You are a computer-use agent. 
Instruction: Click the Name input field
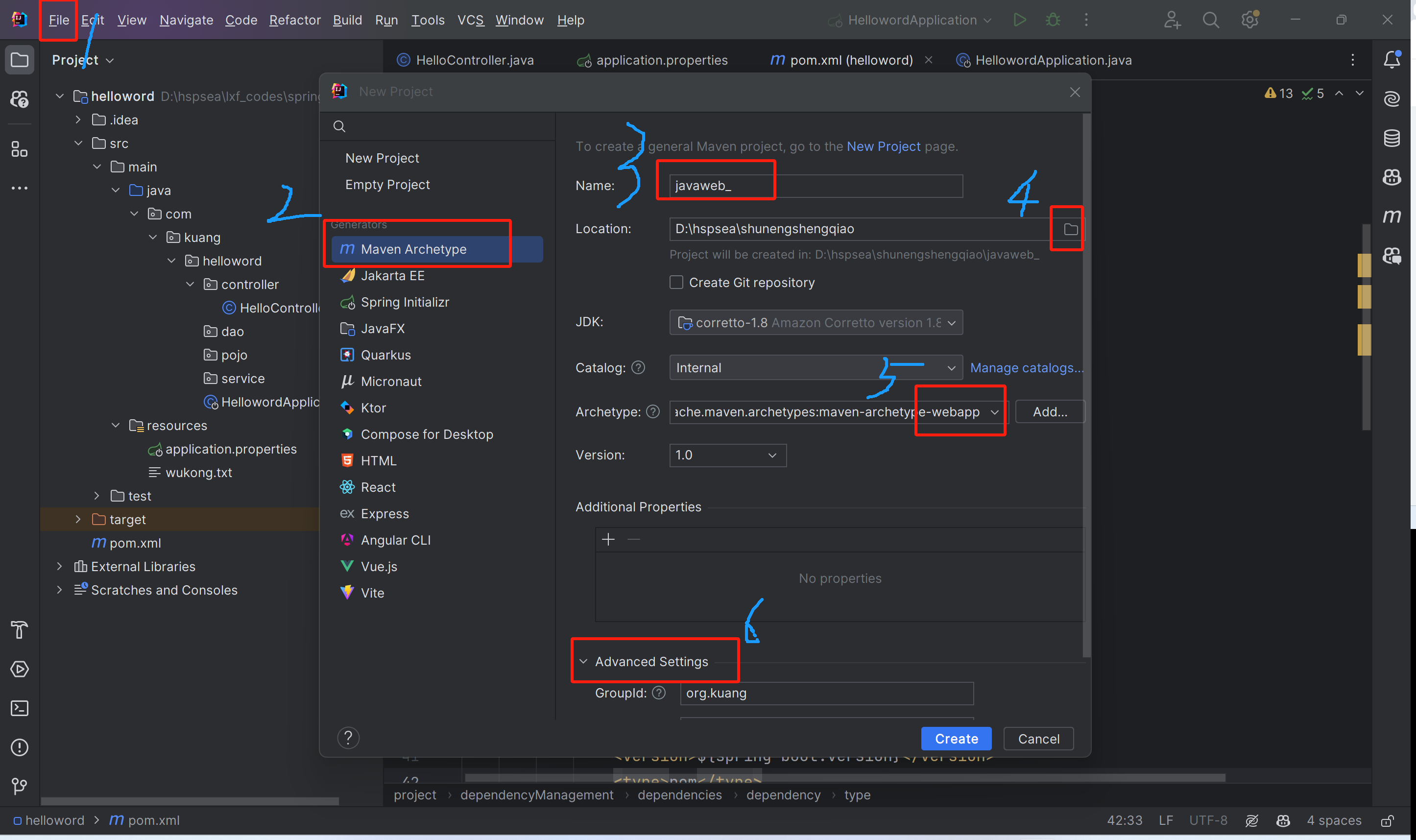click(816, 186)
